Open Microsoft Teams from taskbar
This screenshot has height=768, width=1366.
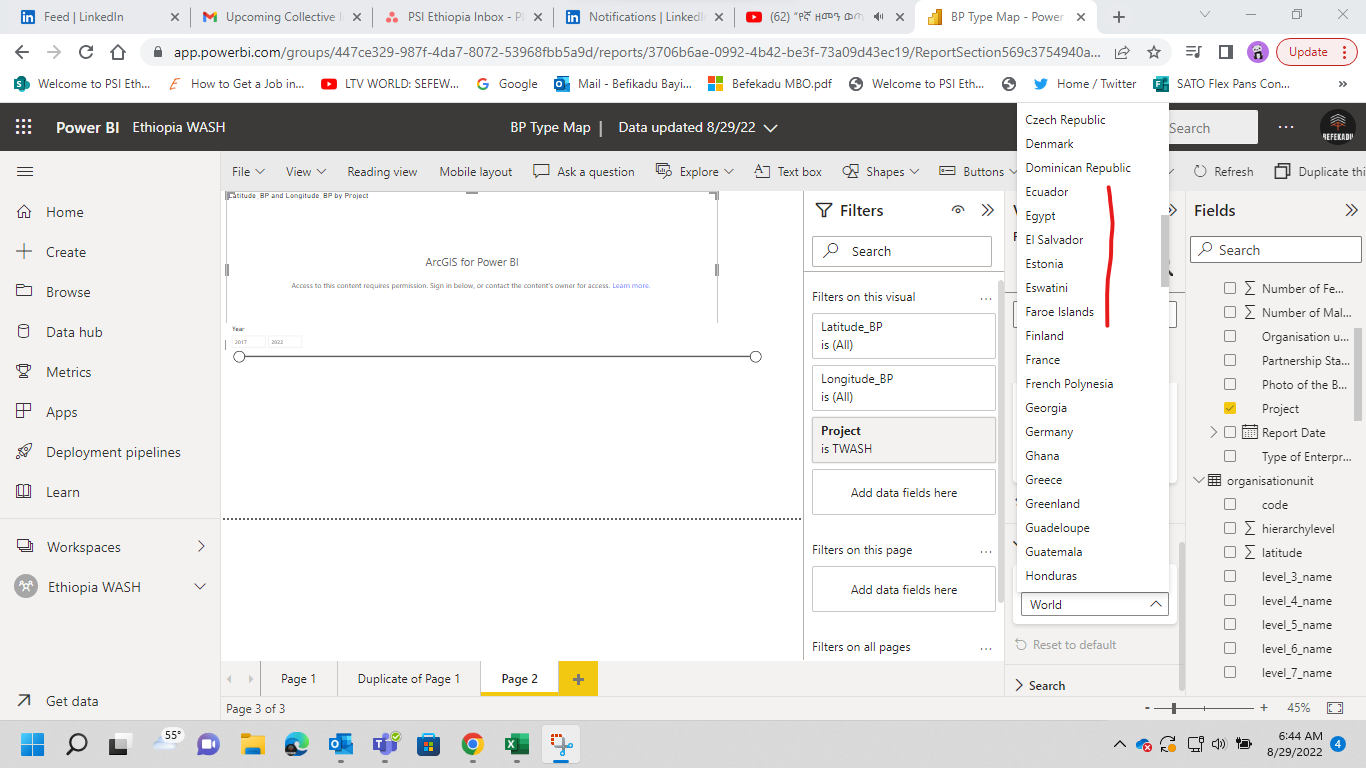click(x=385, y=744)
